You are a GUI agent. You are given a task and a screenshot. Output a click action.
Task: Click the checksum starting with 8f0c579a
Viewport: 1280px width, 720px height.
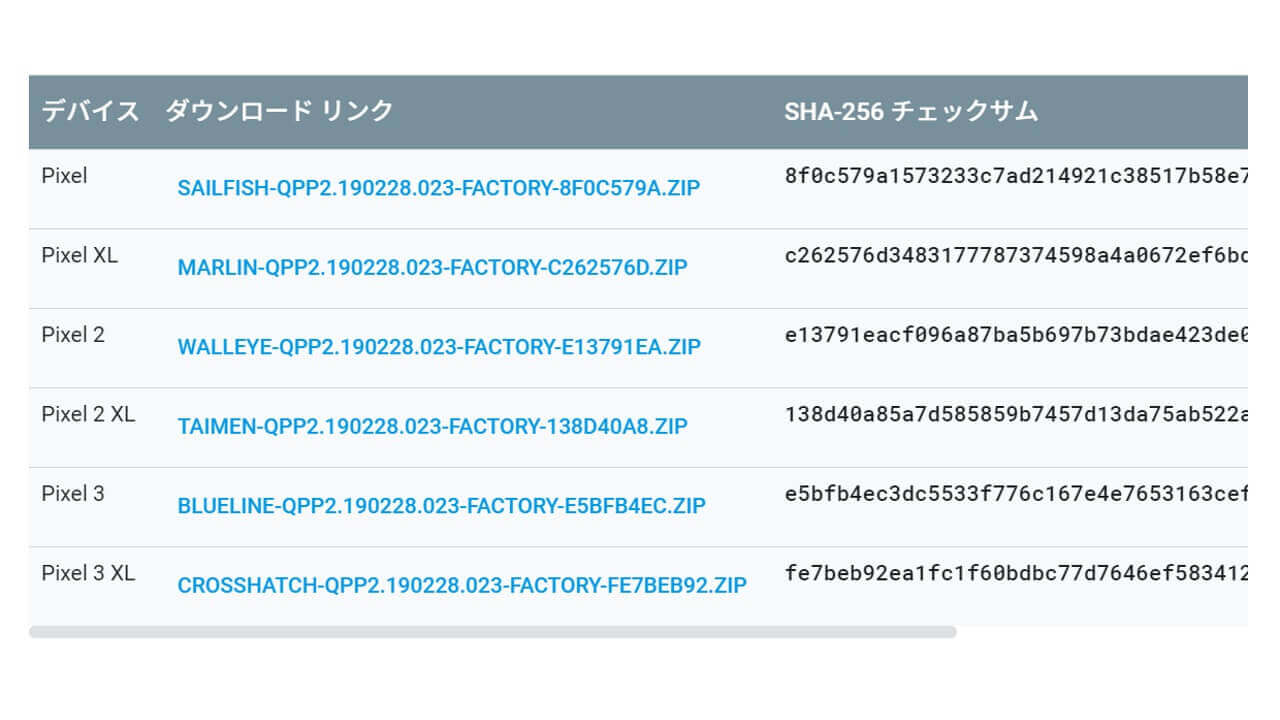pos(1016,176)
